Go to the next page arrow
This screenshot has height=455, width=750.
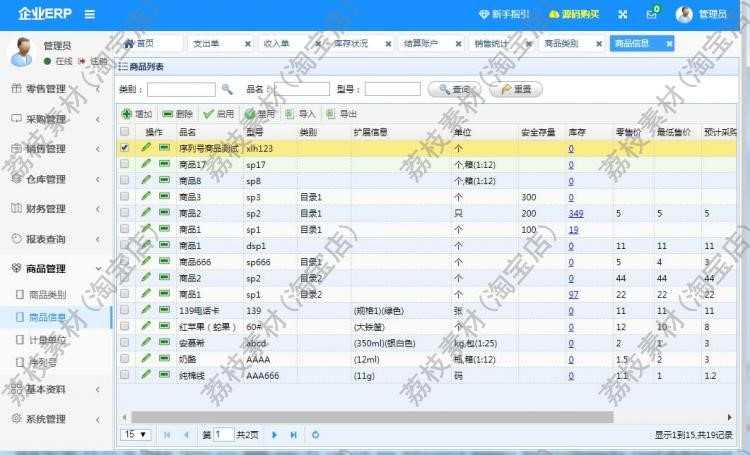[275, 435]
